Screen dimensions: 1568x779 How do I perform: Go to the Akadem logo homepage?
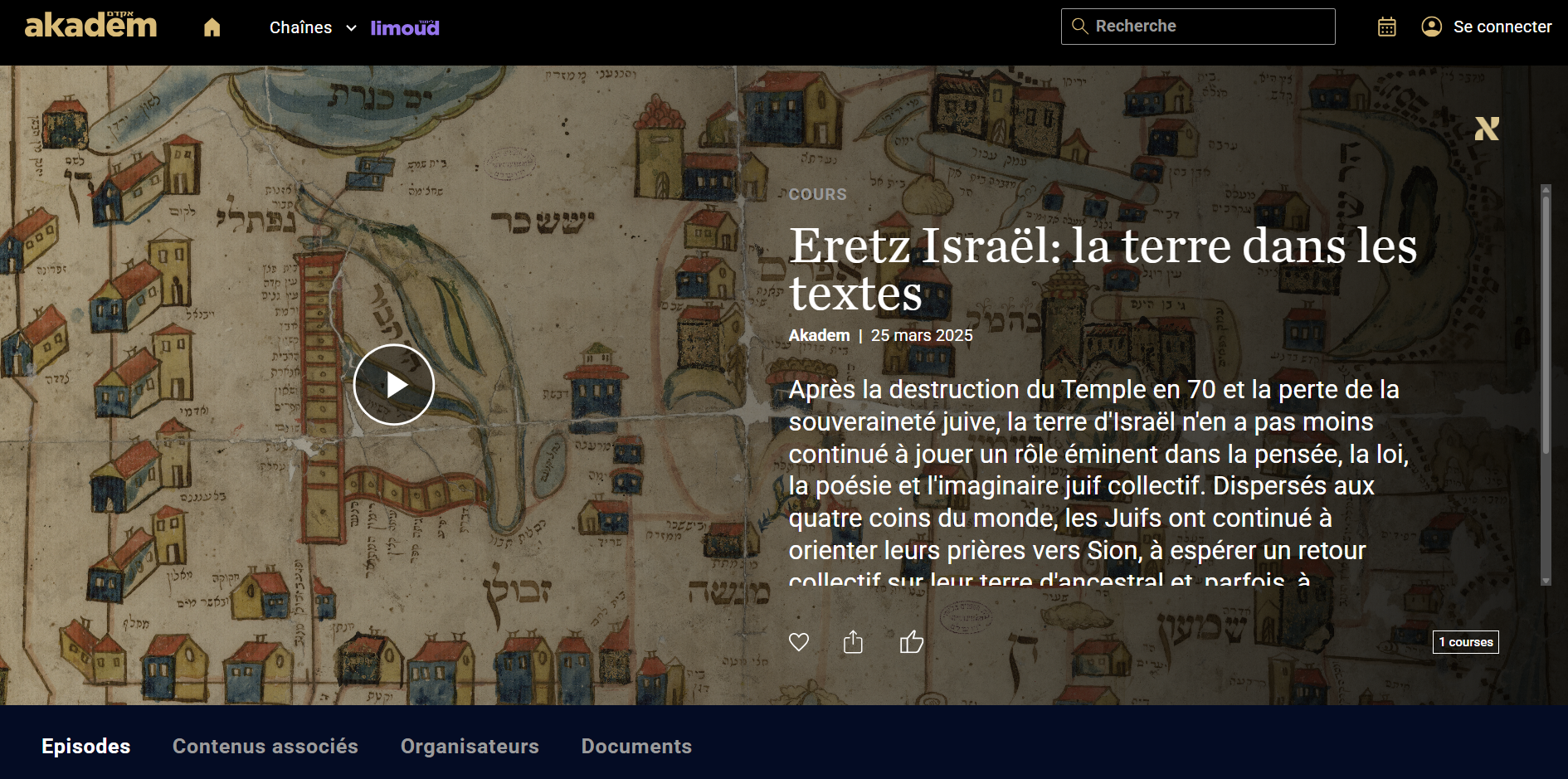(x=91, y=26)
